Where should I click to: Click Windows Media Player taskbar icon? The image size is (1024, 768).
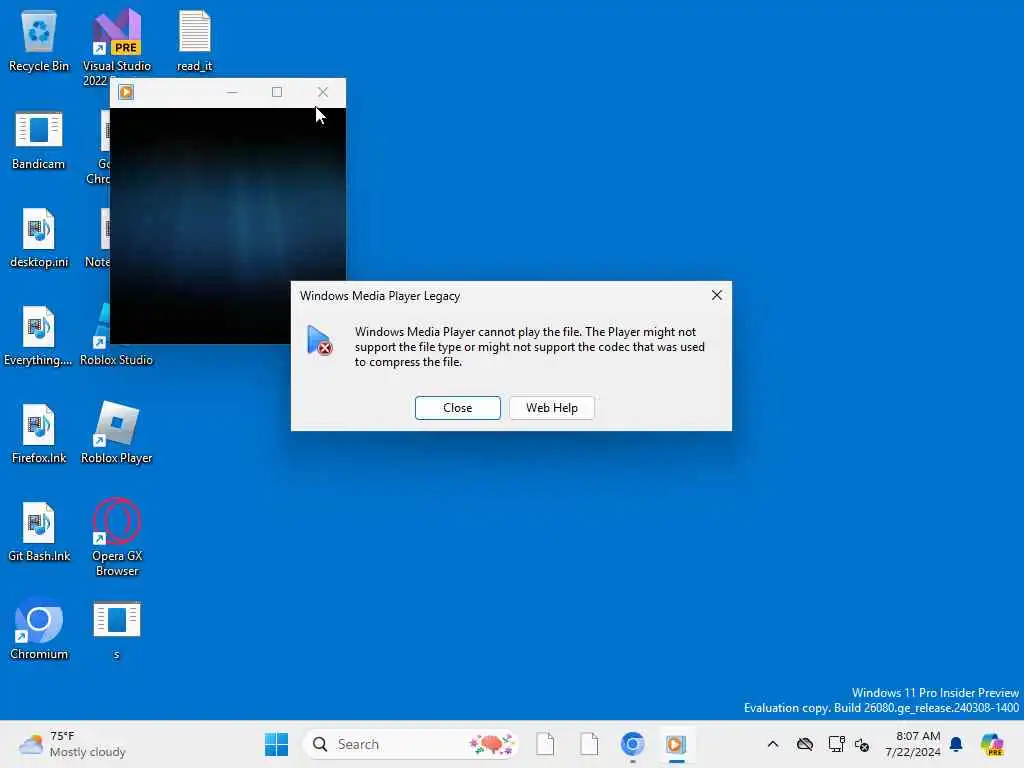(676, 744)
